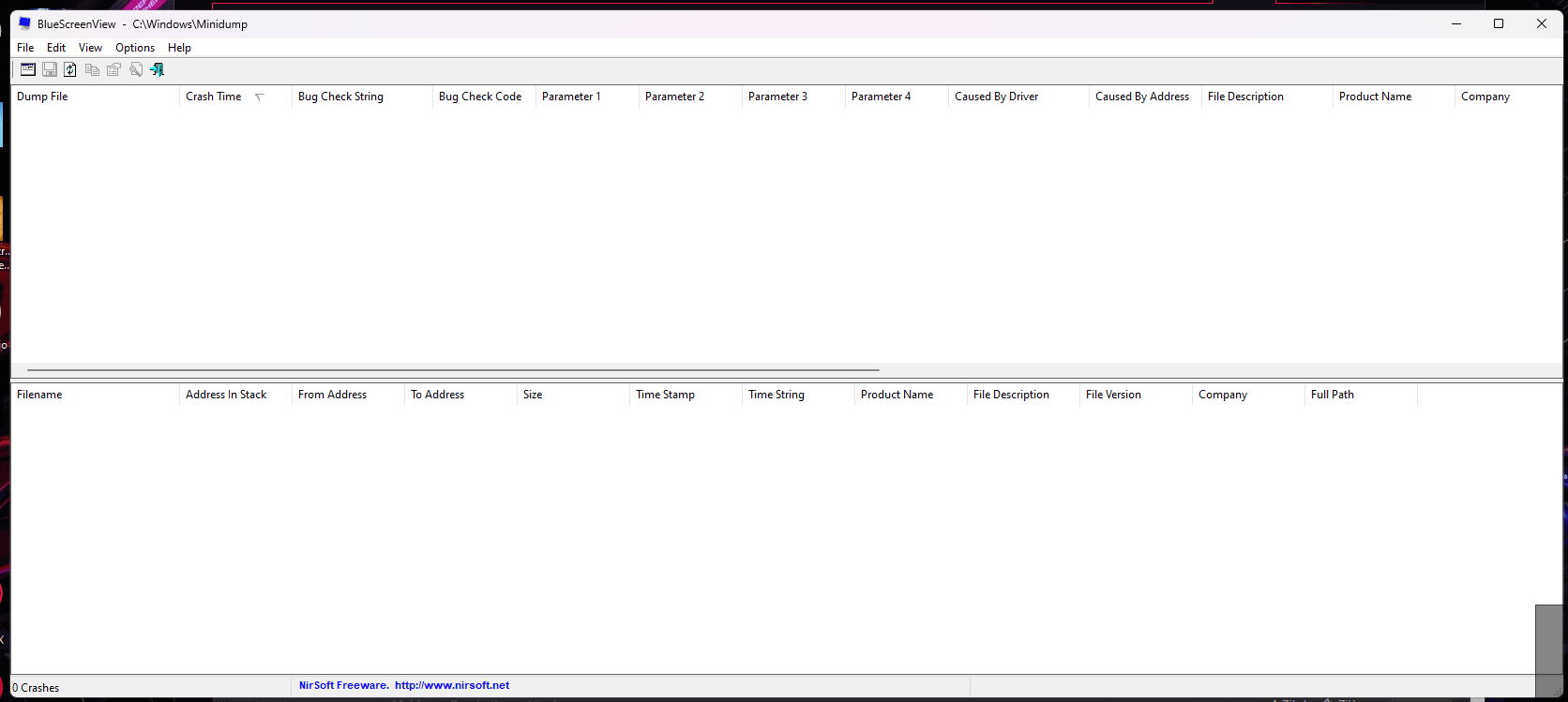Click the Save Selected Items floppy icon
The image size is (1568, 702).
[x=50, y=69]
